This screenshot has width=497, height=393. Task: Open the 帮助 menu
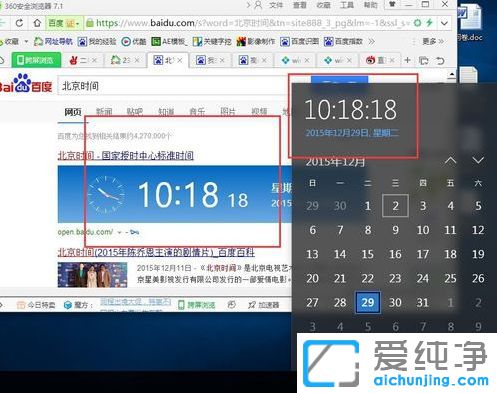[370, 5]
